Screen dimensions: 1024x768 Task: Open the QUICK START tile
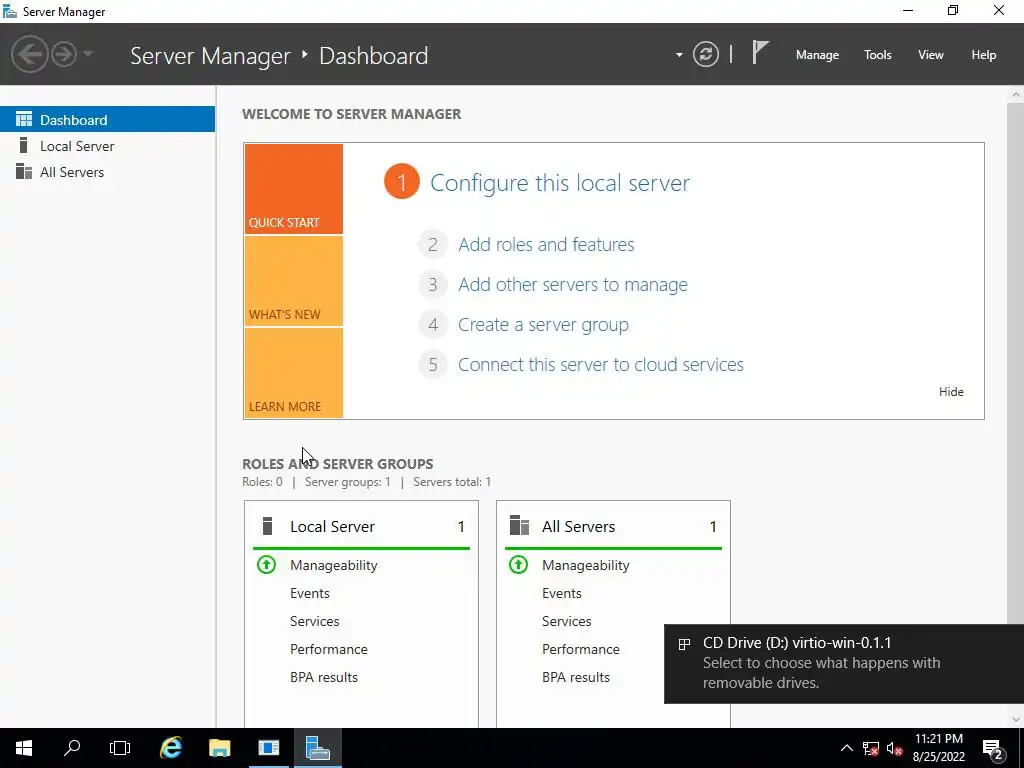coord(294,189)
